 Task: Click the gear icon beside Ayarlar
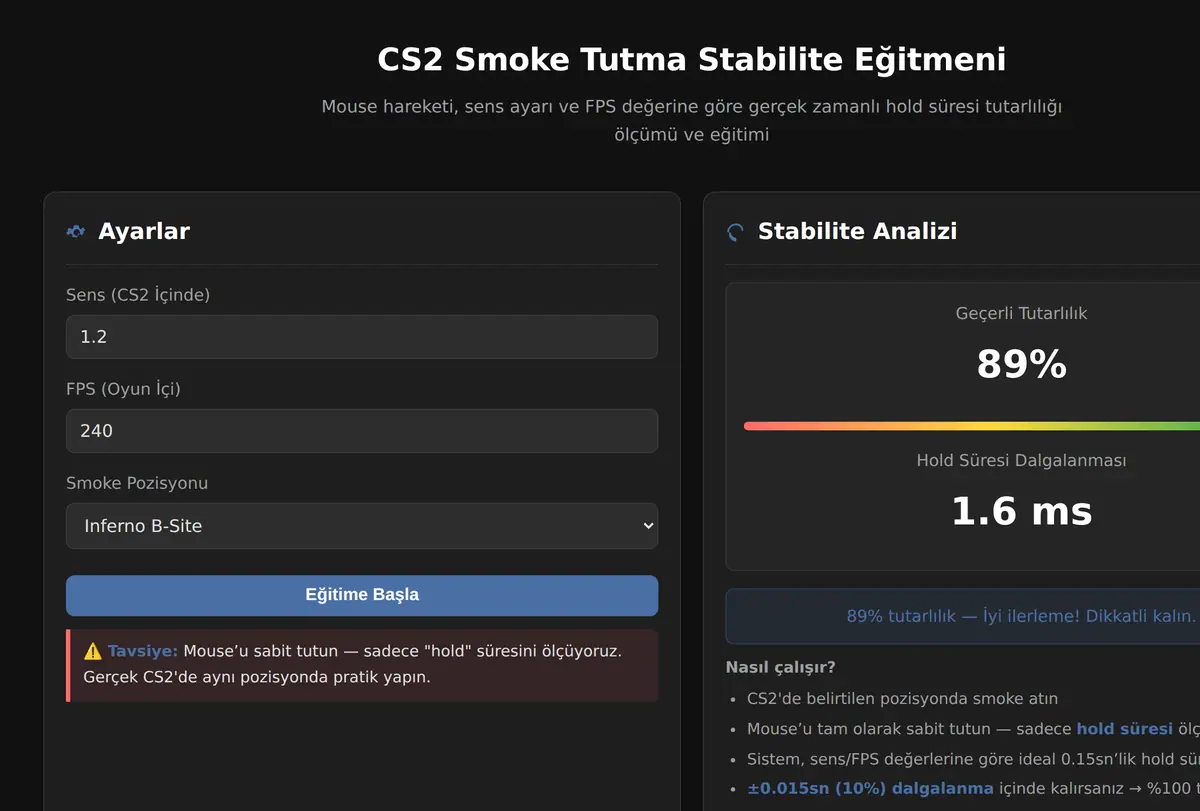pyautogui.click(x=76, y=232)
